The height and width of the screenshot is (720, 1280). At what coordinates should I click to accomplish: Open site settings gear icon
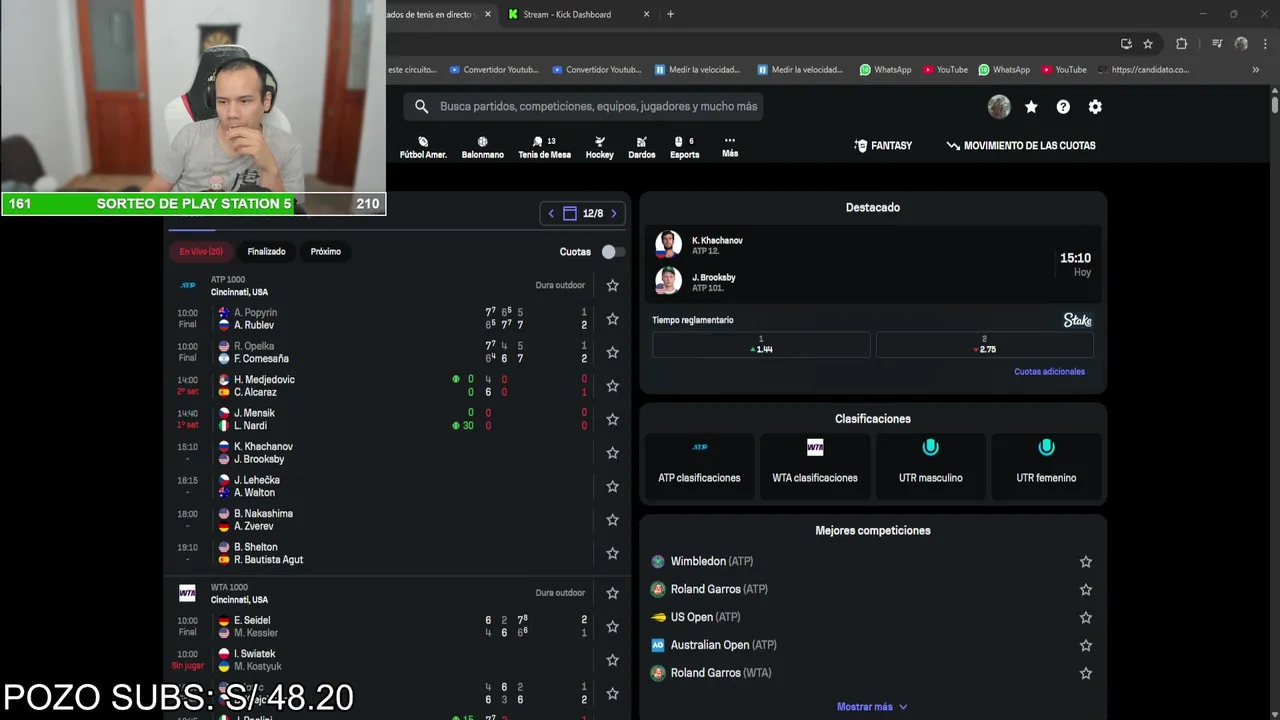(x=1095, y=107)
